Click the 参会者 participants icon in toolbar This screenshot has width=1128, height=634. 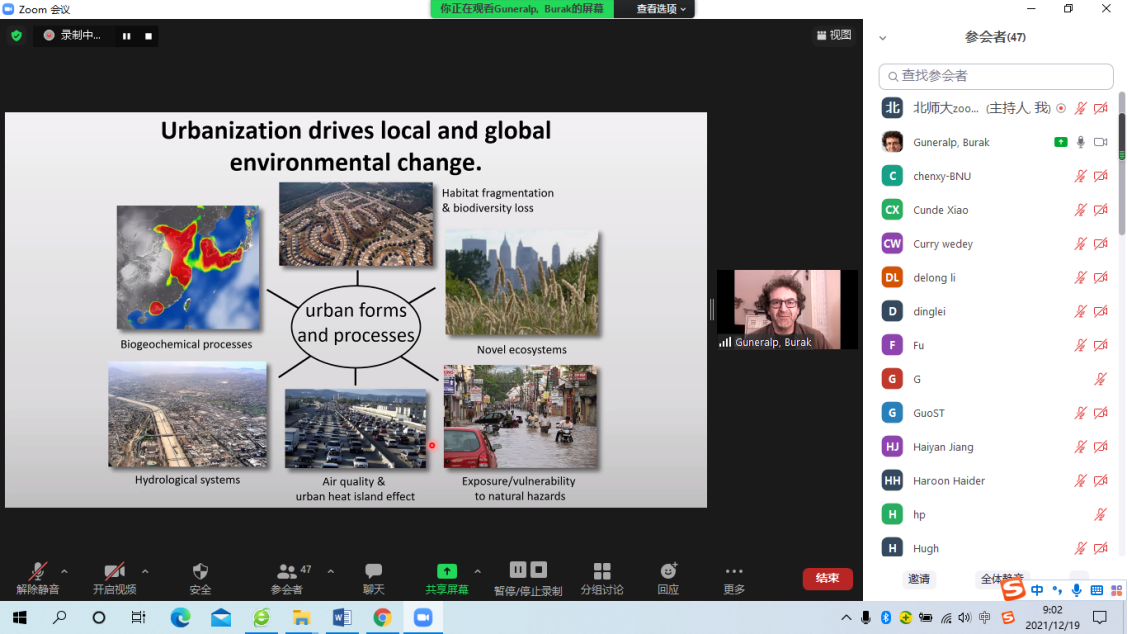point(287,571)
